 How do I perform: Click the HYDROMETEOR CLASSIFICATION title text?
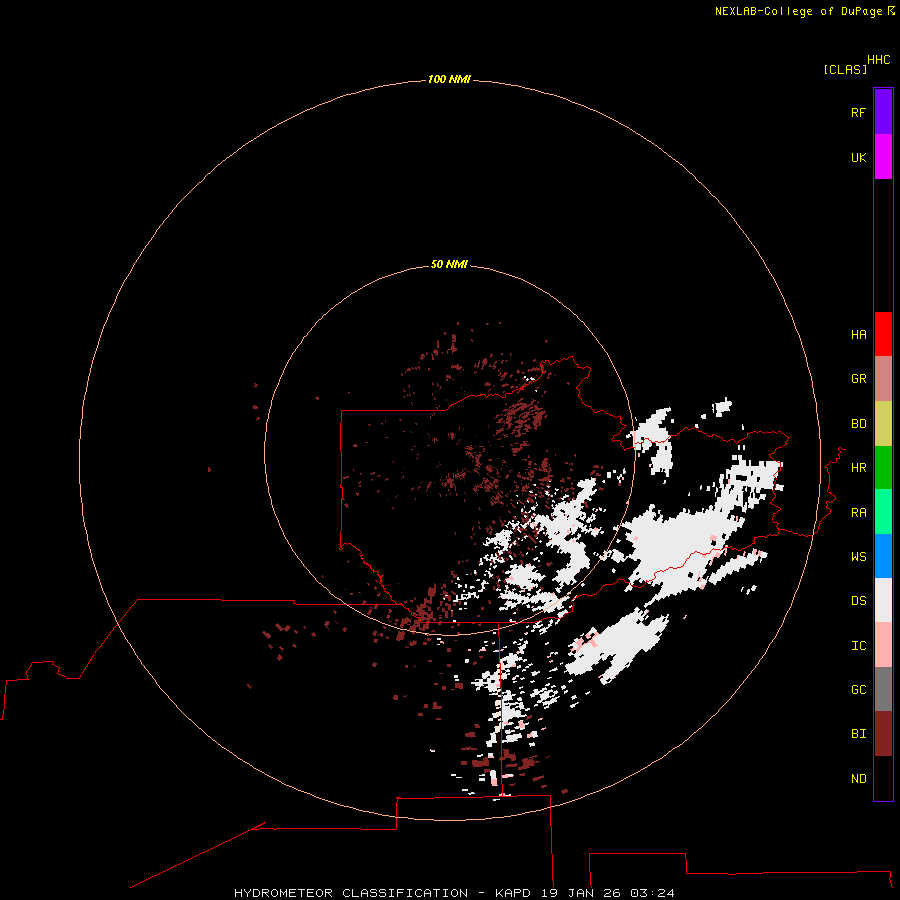(351, 893)
